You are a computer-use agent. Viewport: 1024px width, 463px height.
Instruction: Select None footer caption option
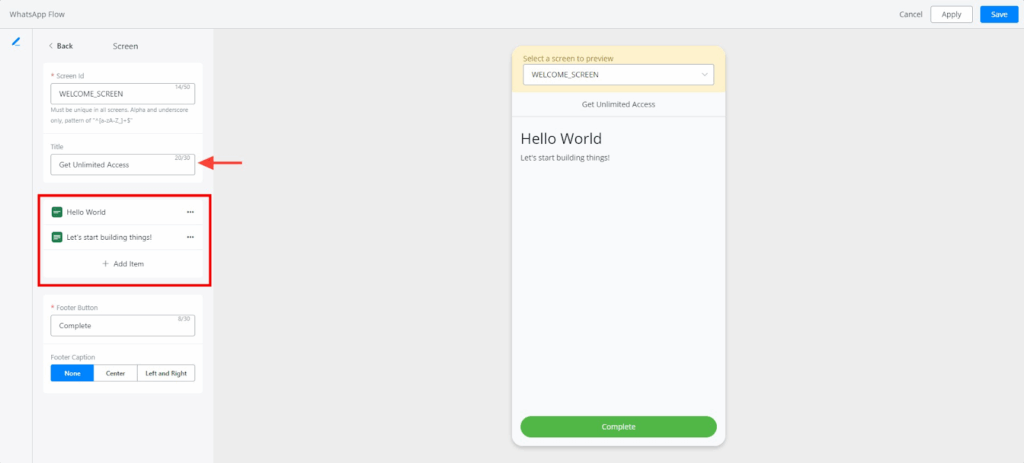click(x=72, y=373)
